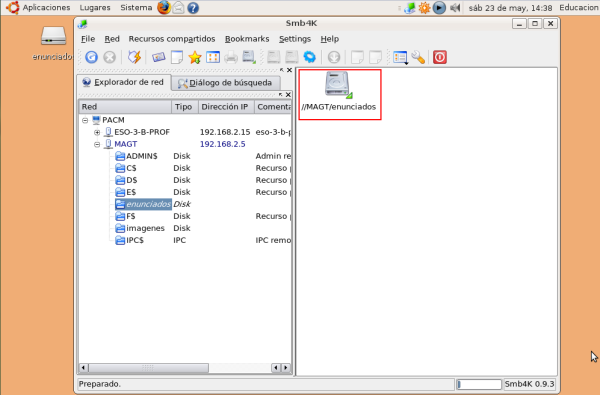Viewport: 600px width, 395px height.
Task: Click the authentication card toolbar icon
Action: point(158,57)
